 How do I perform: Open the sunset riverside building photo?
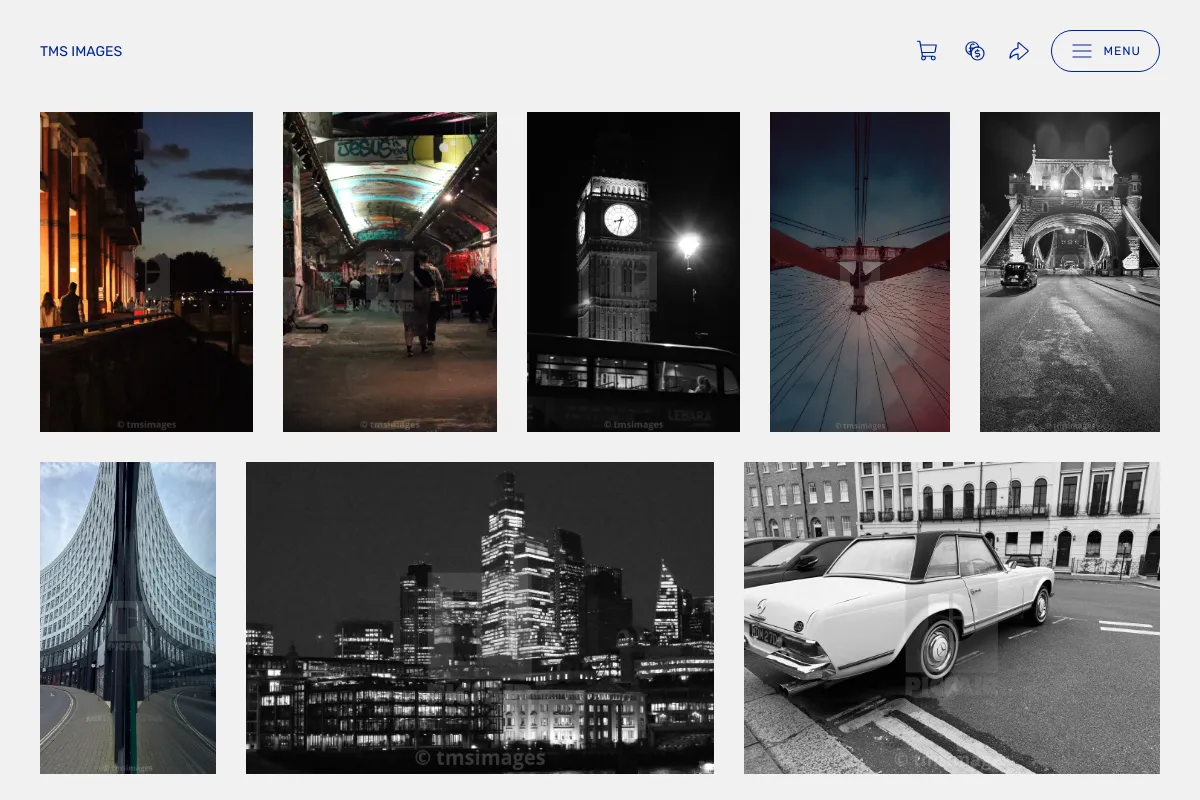(x=146, y=272)
